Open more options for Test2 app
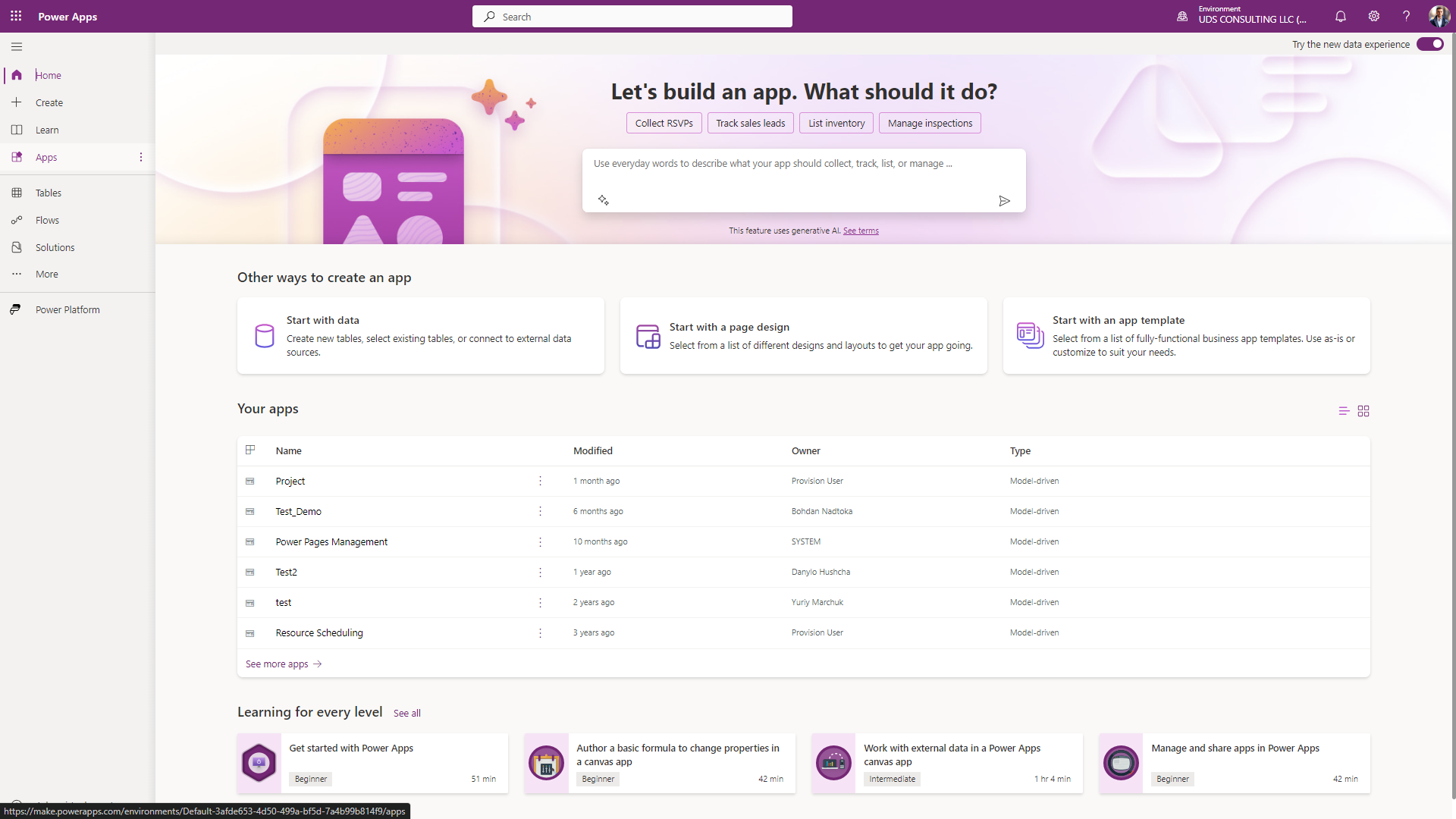This screenshot has width=1456, height=819. click(540, 572)
